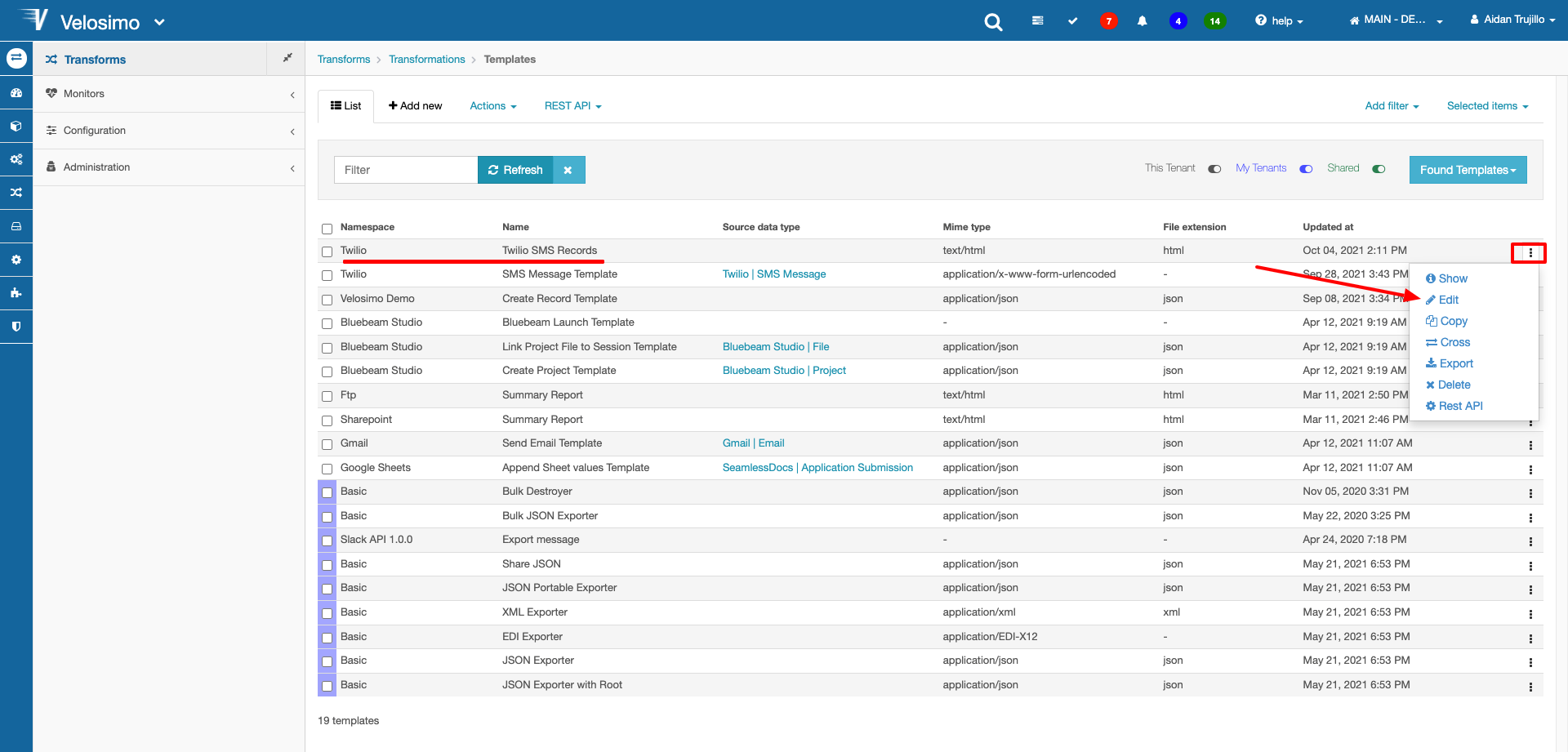Choose Copy in the row context menu
Image resolution: width=1568 pixels, height=752 pixels.
click(1446, 321)
